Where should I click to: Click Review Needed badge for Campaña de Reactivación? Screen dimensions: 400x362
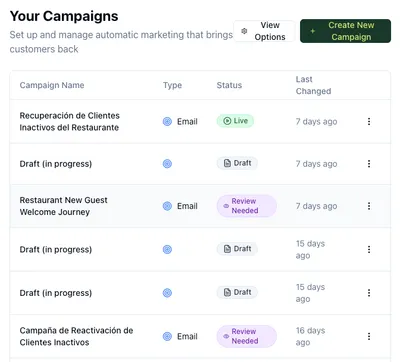pyautogui.click(x=247, y=336)
